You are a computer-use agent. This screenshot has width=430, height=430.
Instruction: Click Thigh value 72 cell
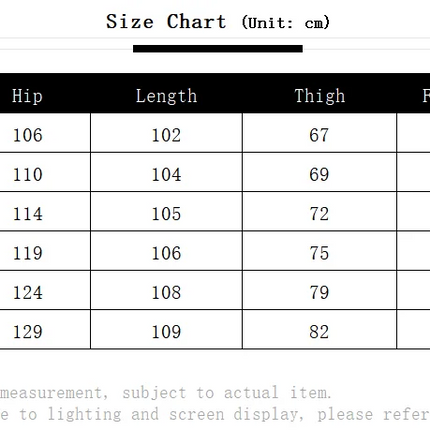tap(319, 211)
